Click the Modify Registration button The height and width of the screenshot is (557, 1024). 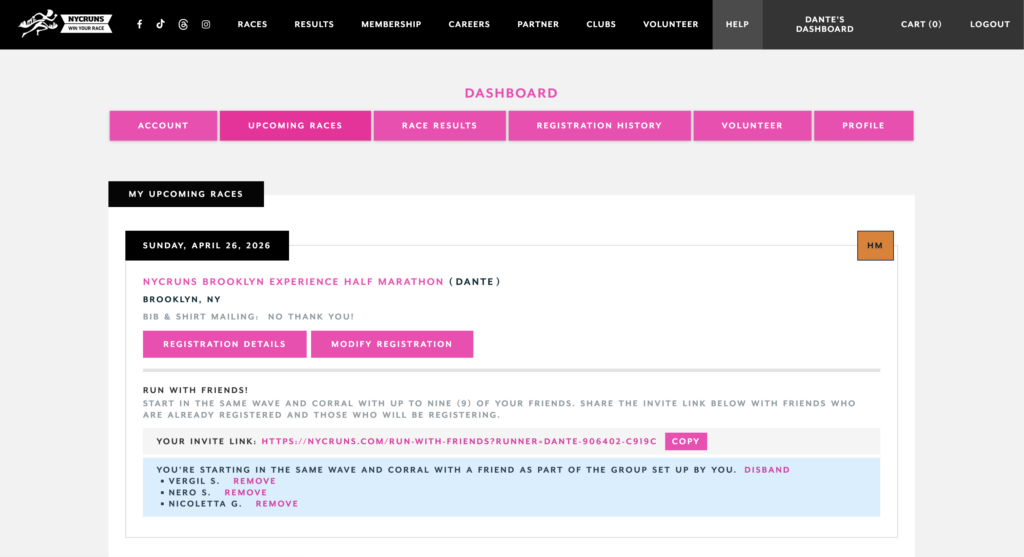(x=391, y=344)
